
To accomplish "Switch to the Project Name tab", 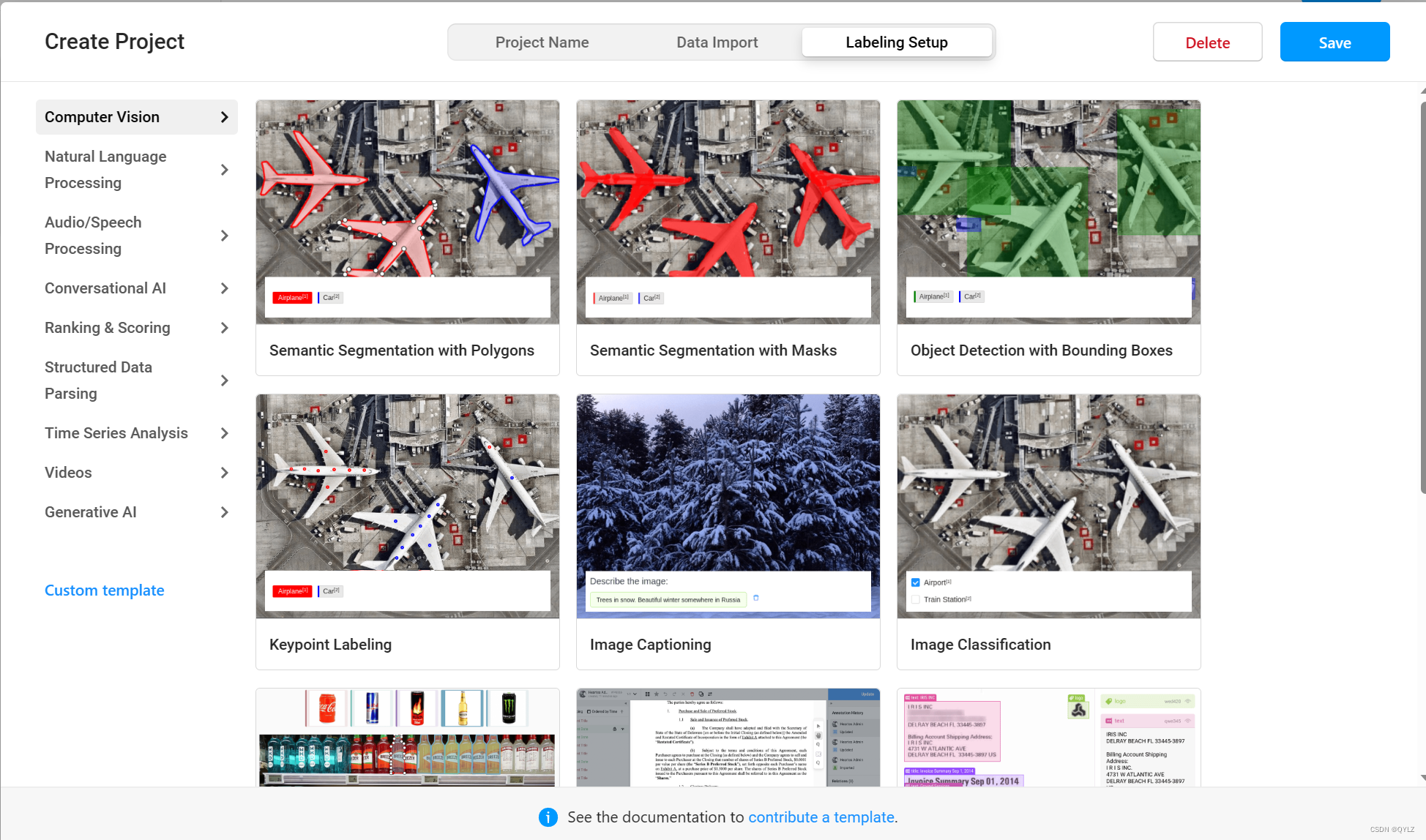I will (x=542, y=42).
